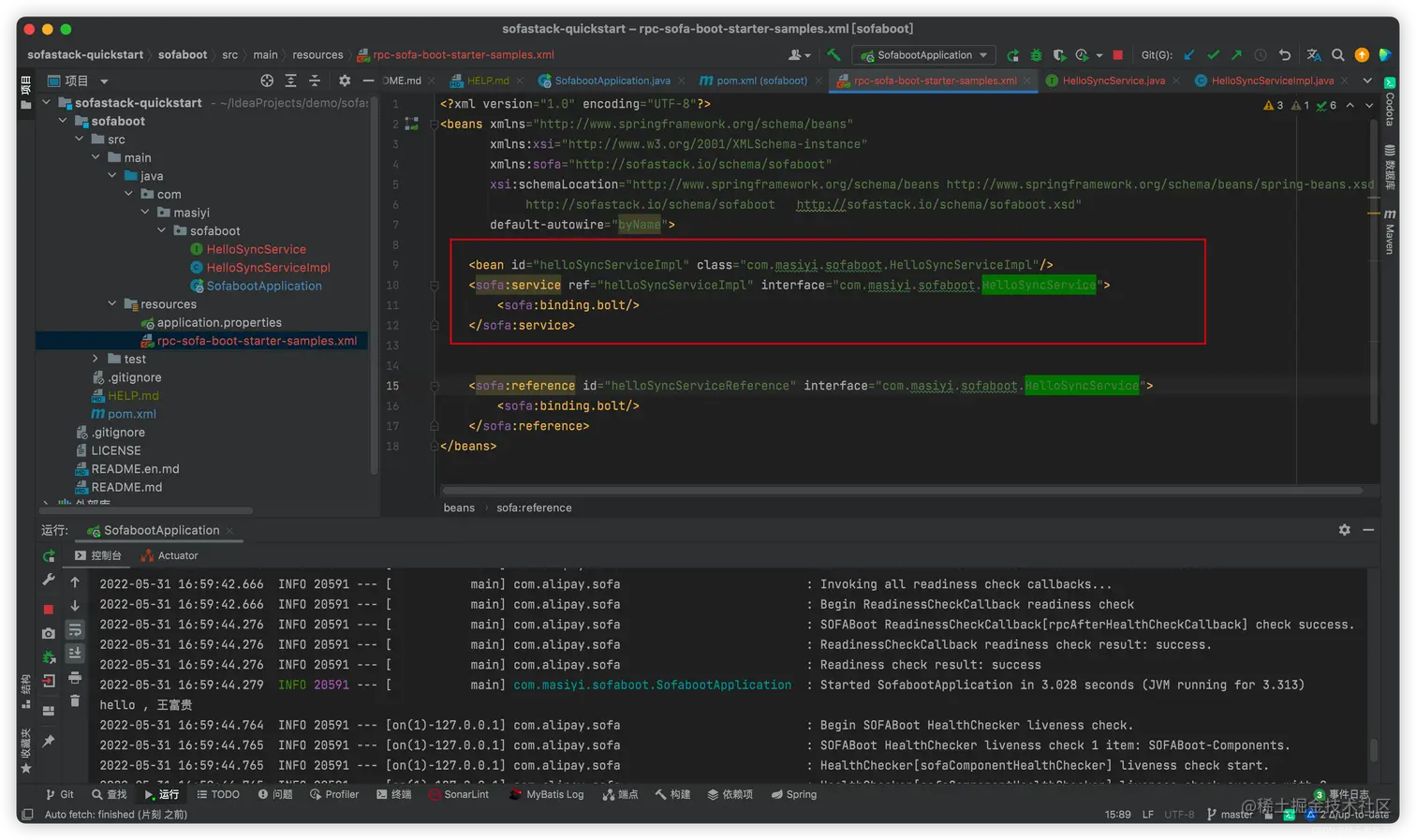Expand the test folder
This screenshot has height=840, width=1416.
point(96,359)
